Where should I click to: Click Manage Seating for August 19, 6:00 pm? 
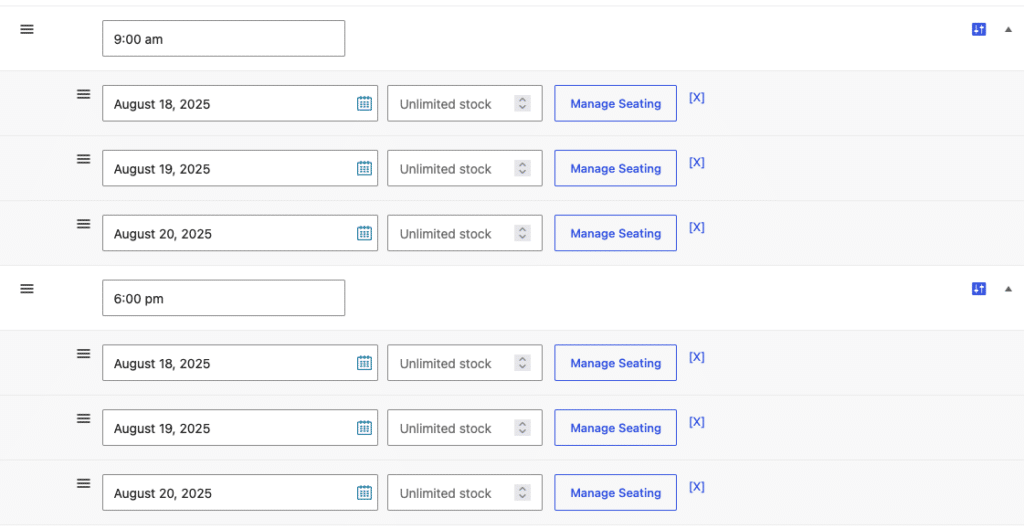pyautogui.click(x=615, y=428)
